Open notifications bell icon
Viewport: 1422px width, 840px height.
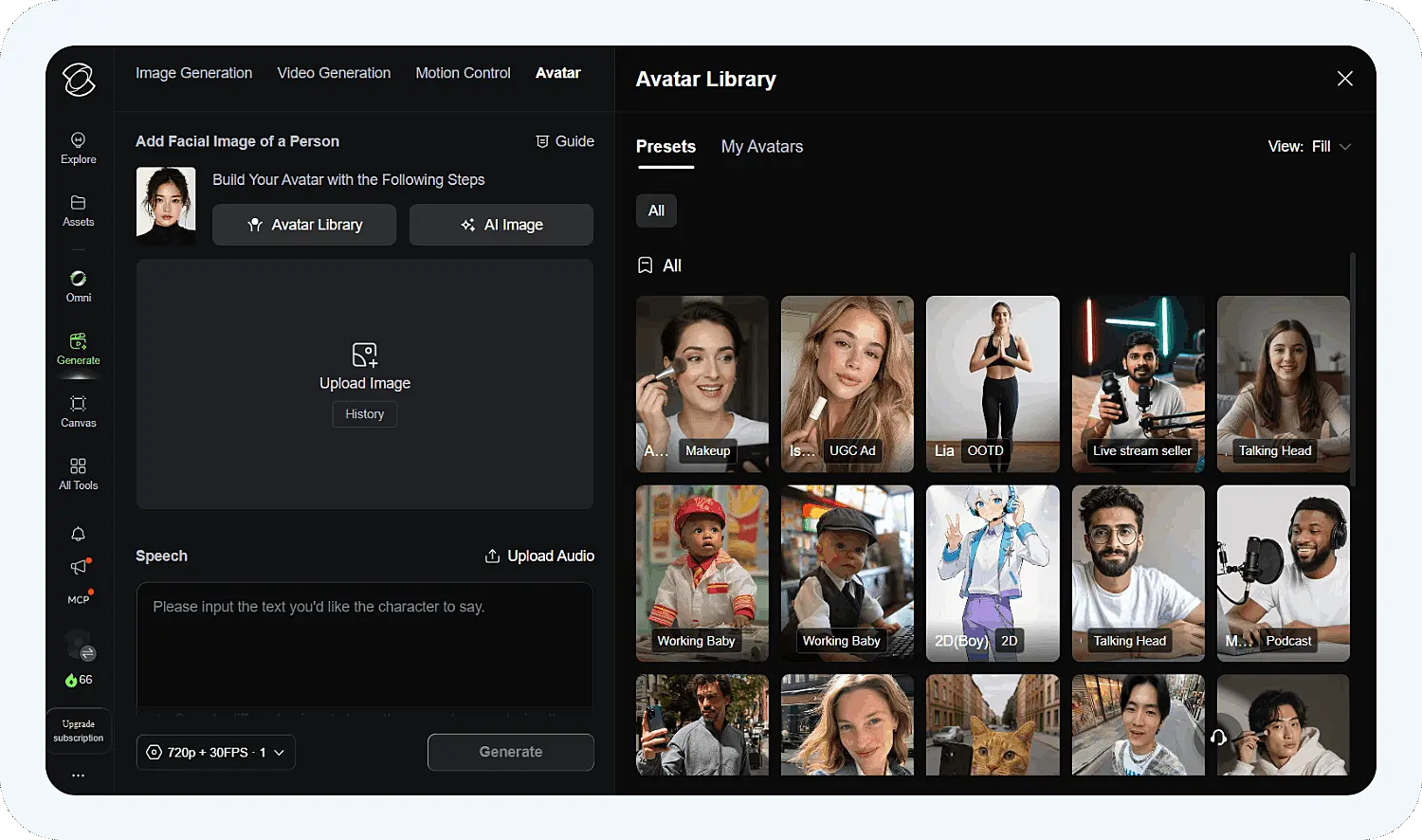(x=79, y=535)
